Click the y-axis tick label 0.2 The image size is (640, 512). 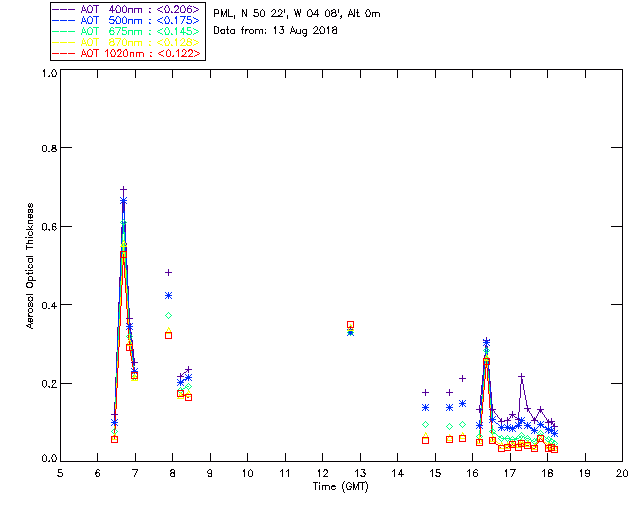pyautogui.click(x=49, y=384)
